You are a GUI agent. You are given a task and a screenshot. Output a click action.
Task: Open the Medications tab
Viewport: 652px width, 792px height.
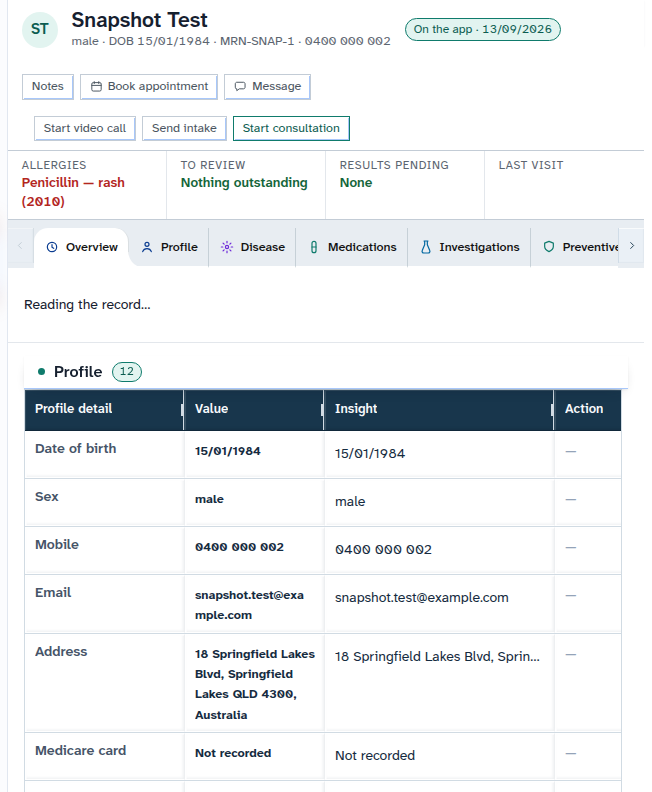point(352,247)
